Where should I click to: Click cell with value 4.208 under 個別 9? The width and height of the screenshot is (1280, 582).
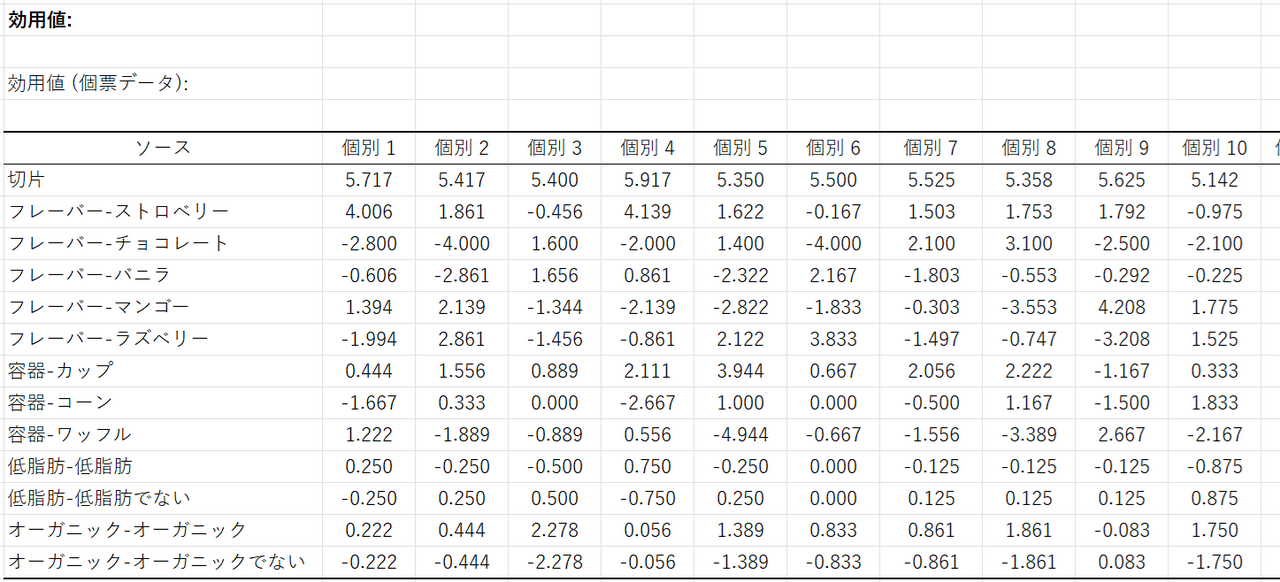1121,307
